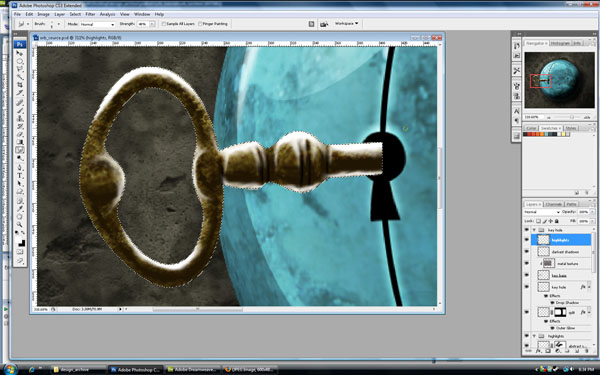This screenshot has width=600, height=375.
Task: Click the Go to Bridge icon
Action: click(324, 24)
